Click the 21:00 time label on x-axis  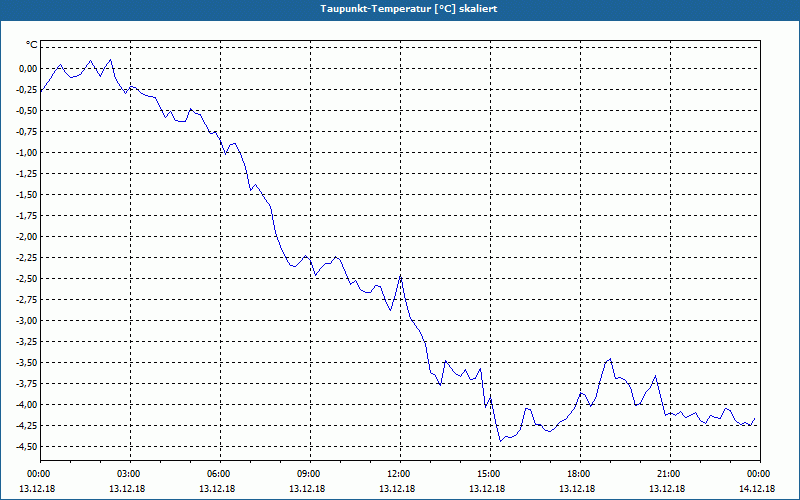click(x=670, y=474)
